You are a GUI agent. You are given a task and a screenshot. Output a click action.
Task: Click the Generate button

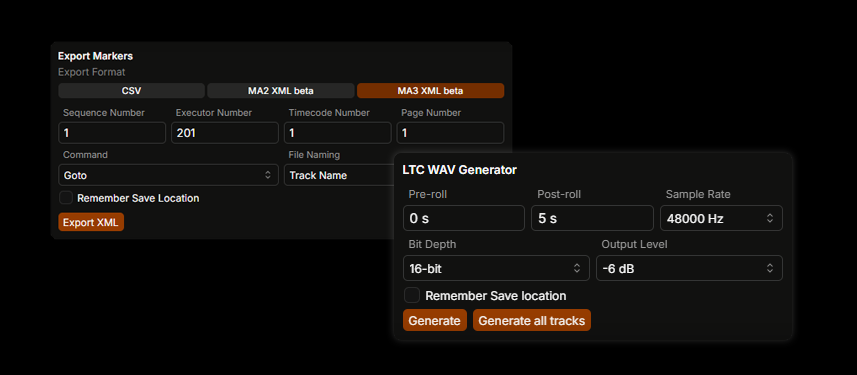coord(435,320)
